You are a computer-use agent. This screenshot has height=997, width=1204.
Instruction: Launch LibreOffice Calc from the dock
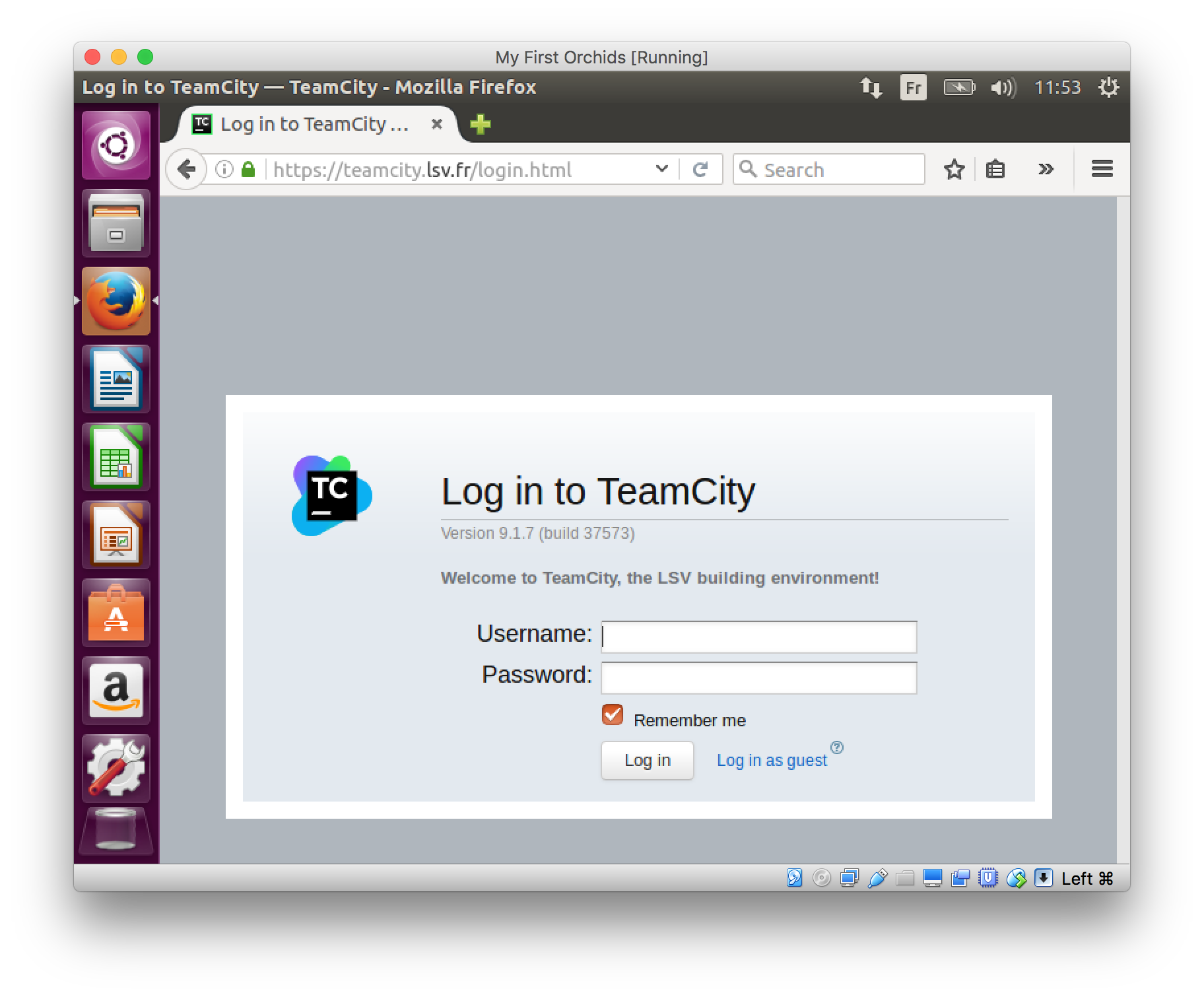116,457
